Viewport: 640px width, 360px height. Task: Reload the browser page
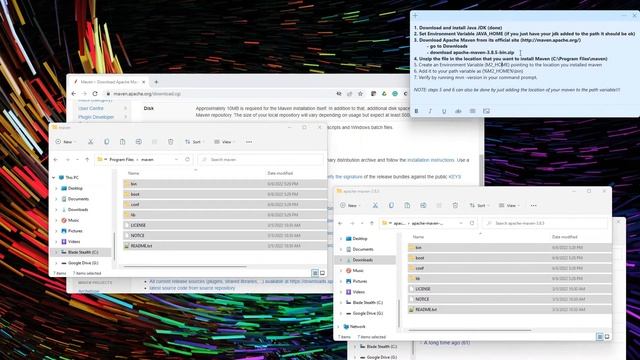[95, 93]
